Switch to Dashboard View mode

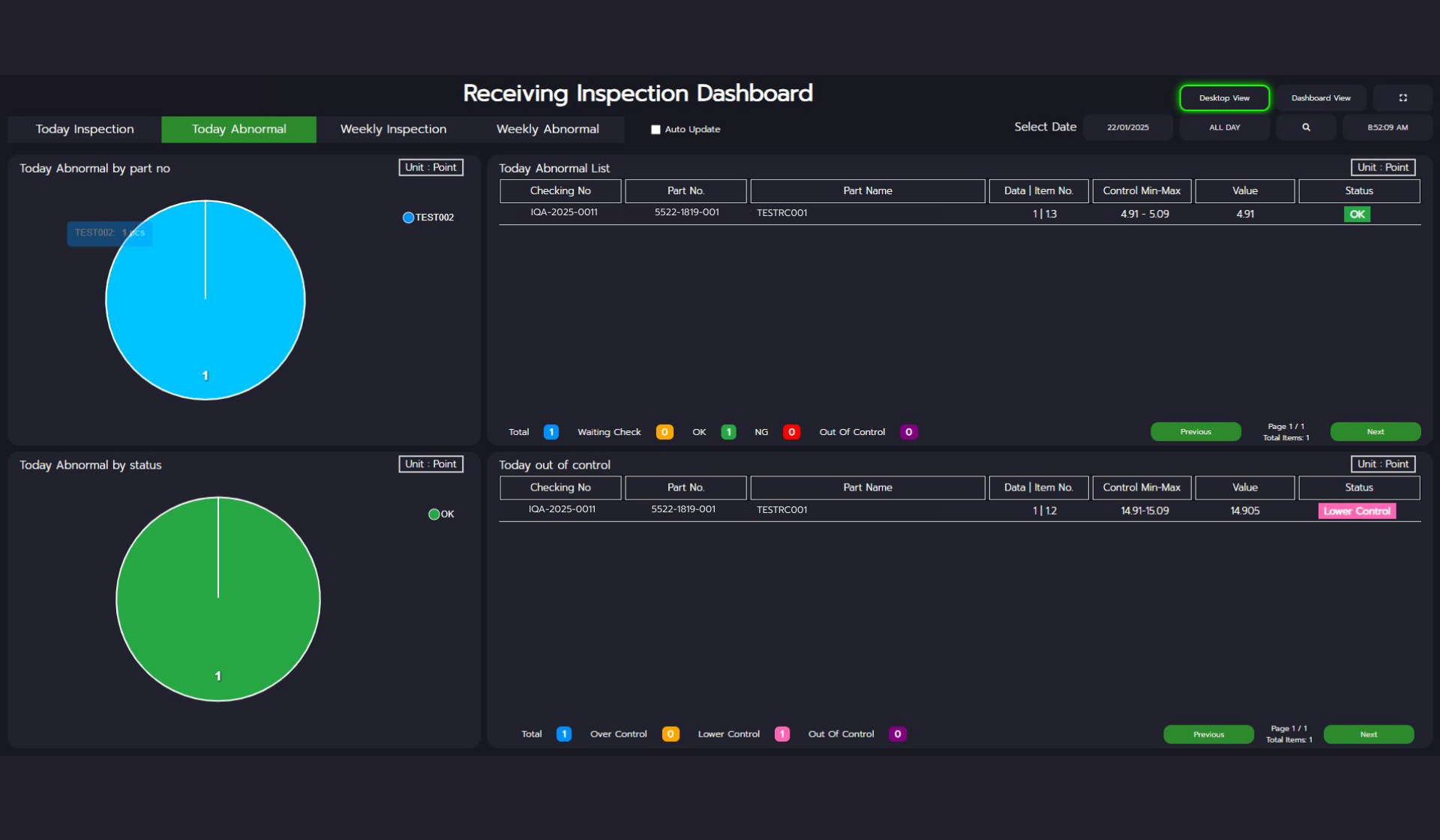pos(1320,97)
